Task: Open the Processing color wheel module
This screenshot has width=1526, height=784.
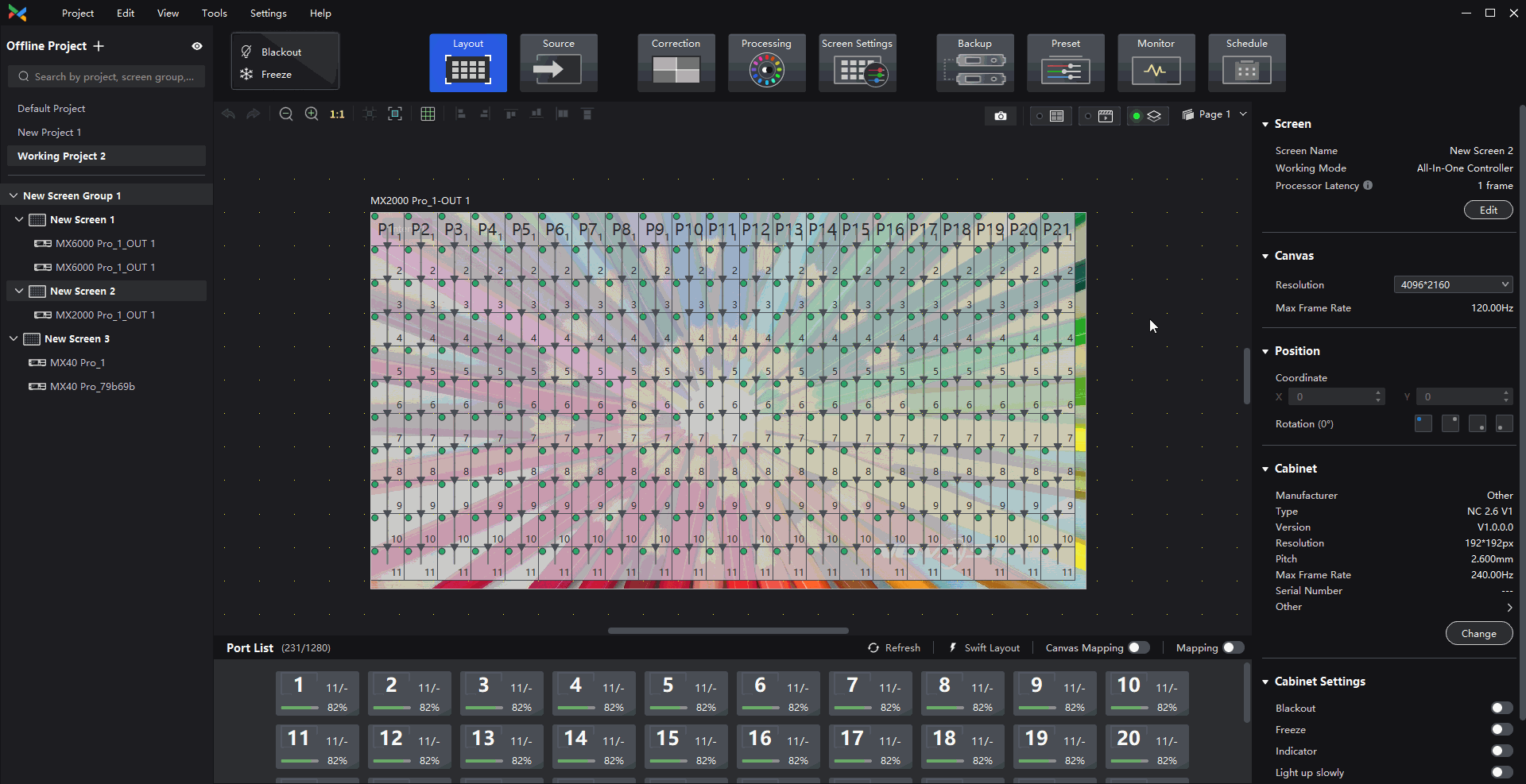Action: click(x=766, y=63)
